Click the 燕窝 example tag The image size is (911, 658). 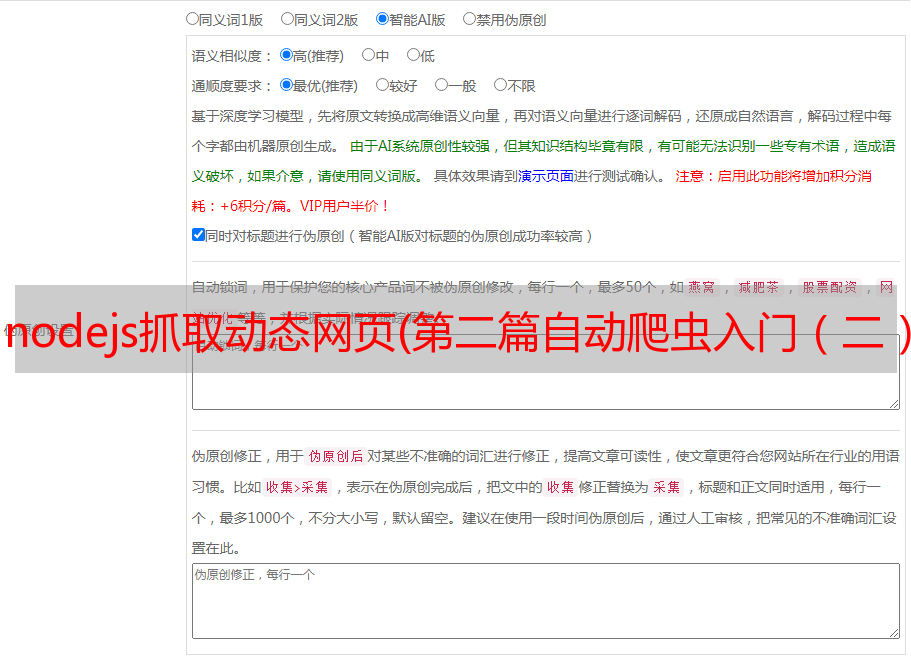pyautogui.click(x=702, y=287)
